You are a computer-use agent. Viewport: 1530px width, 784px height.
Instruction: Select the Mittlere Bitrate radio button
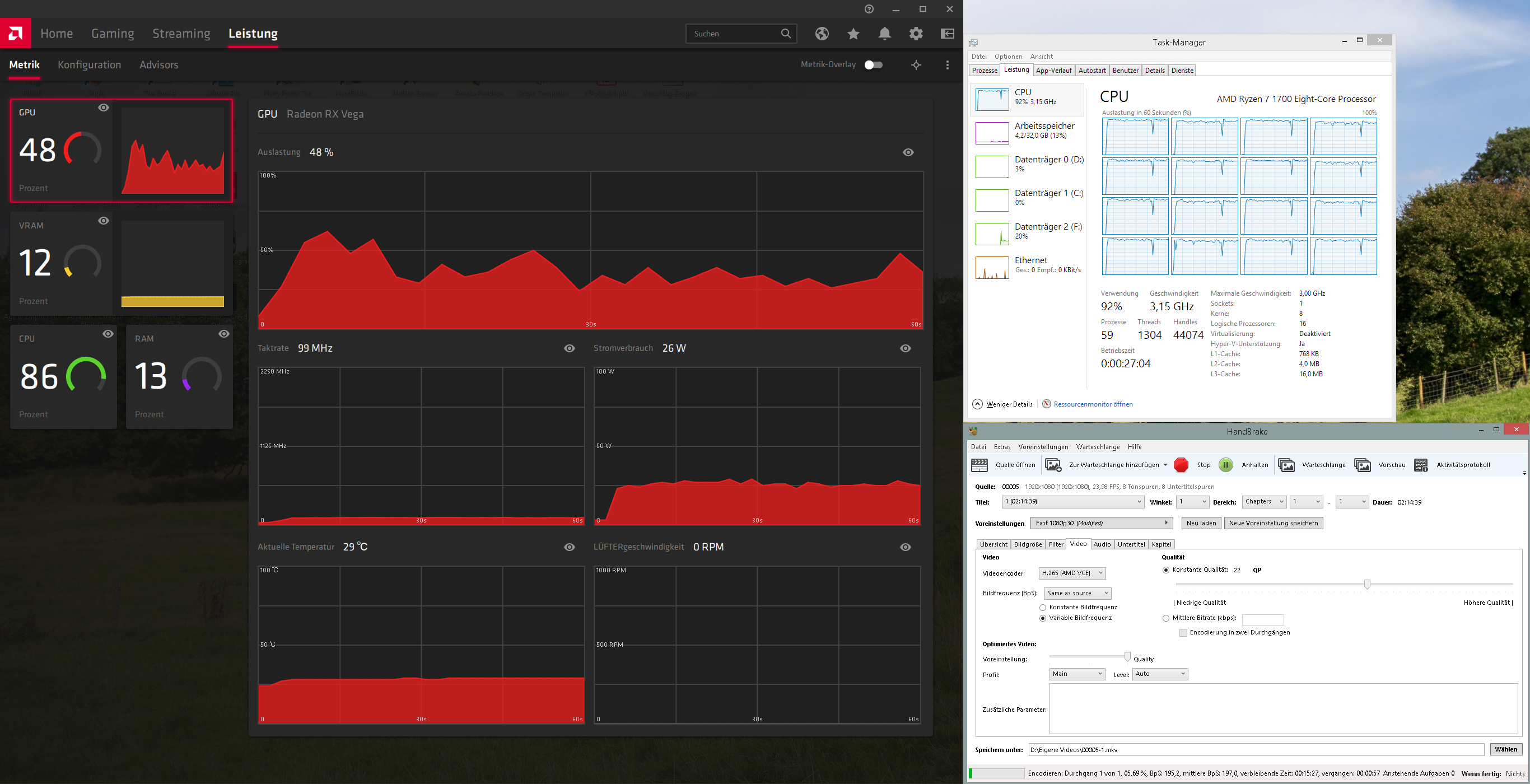point(1166,618)
